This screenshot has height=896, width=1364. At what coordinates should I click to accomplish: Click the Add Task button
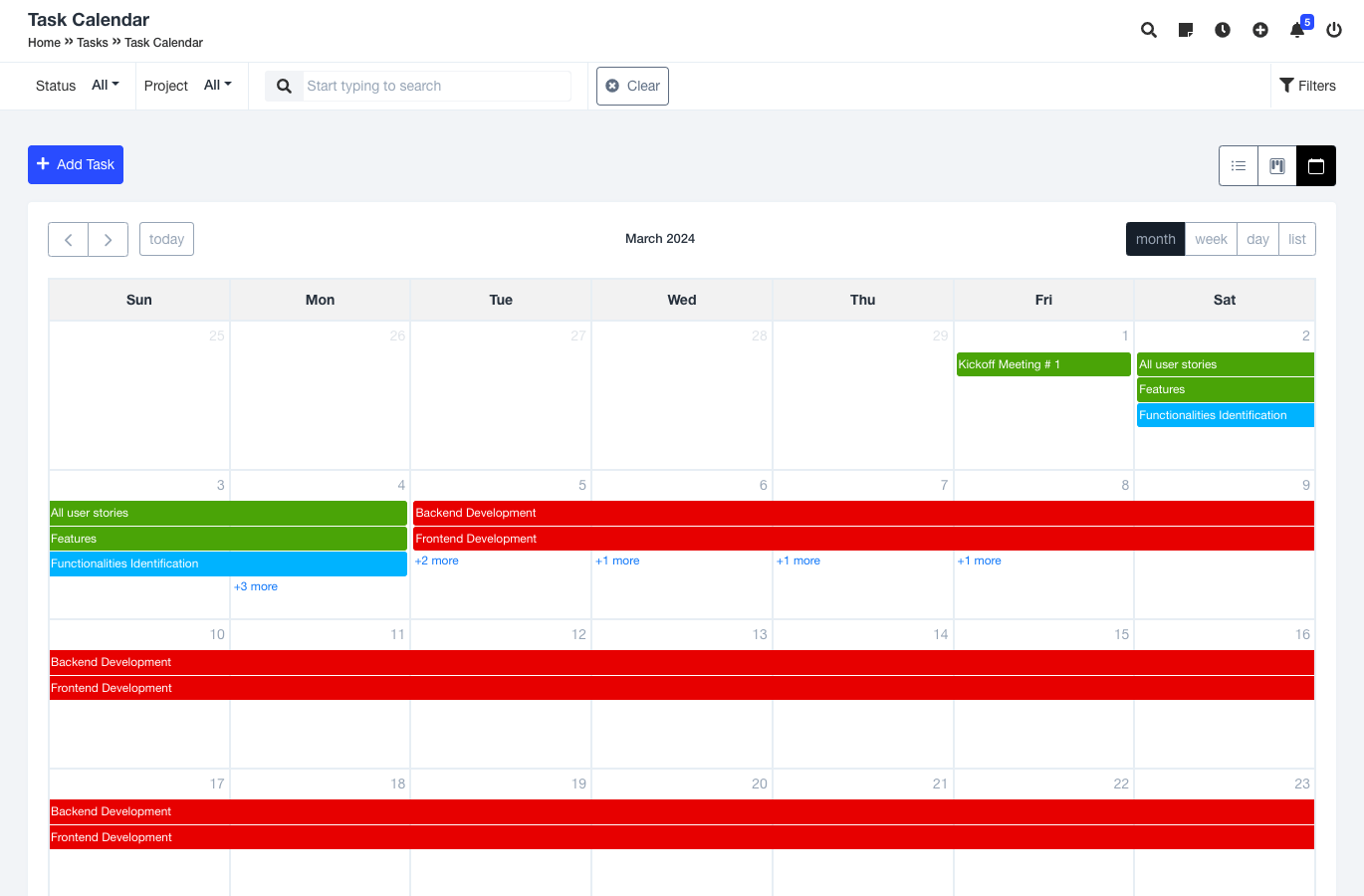point(76,164)
